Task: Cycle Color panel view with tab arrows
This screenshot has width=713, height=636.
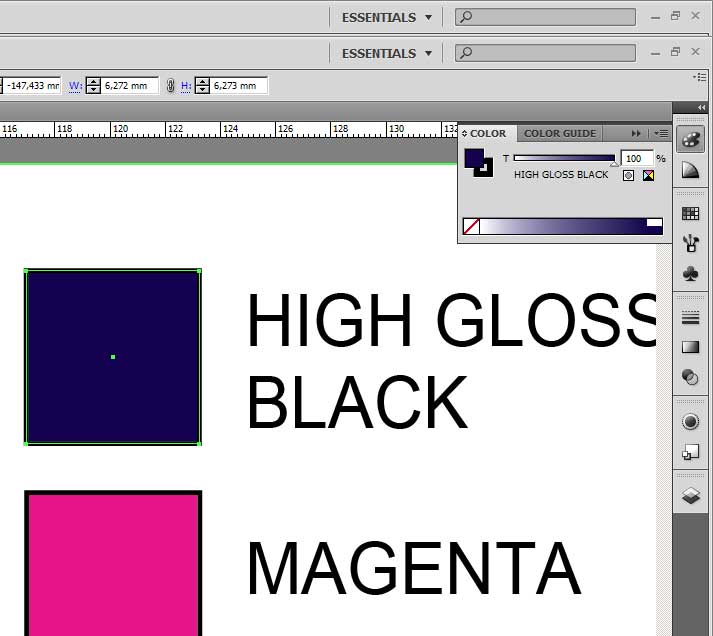Action: 464,133
